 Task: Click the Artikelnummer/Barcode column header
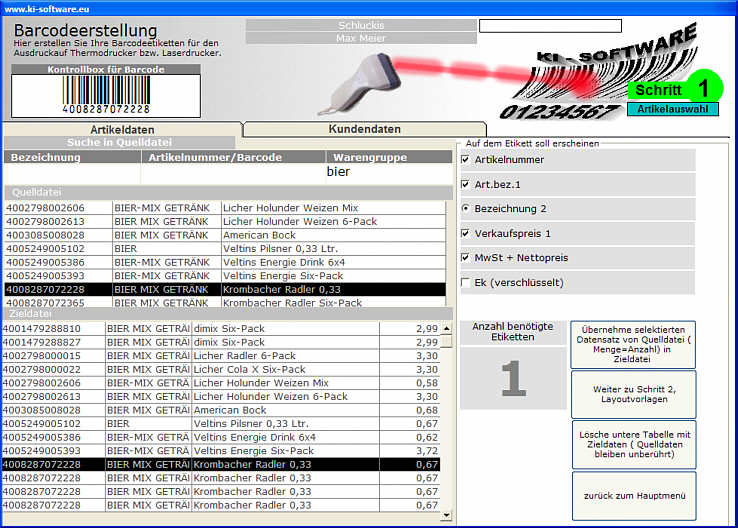click(233, 157)
